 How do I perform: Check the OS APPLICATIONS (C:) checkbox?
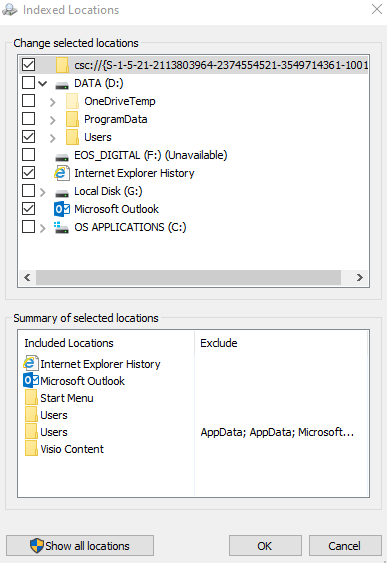click(28, 227)
